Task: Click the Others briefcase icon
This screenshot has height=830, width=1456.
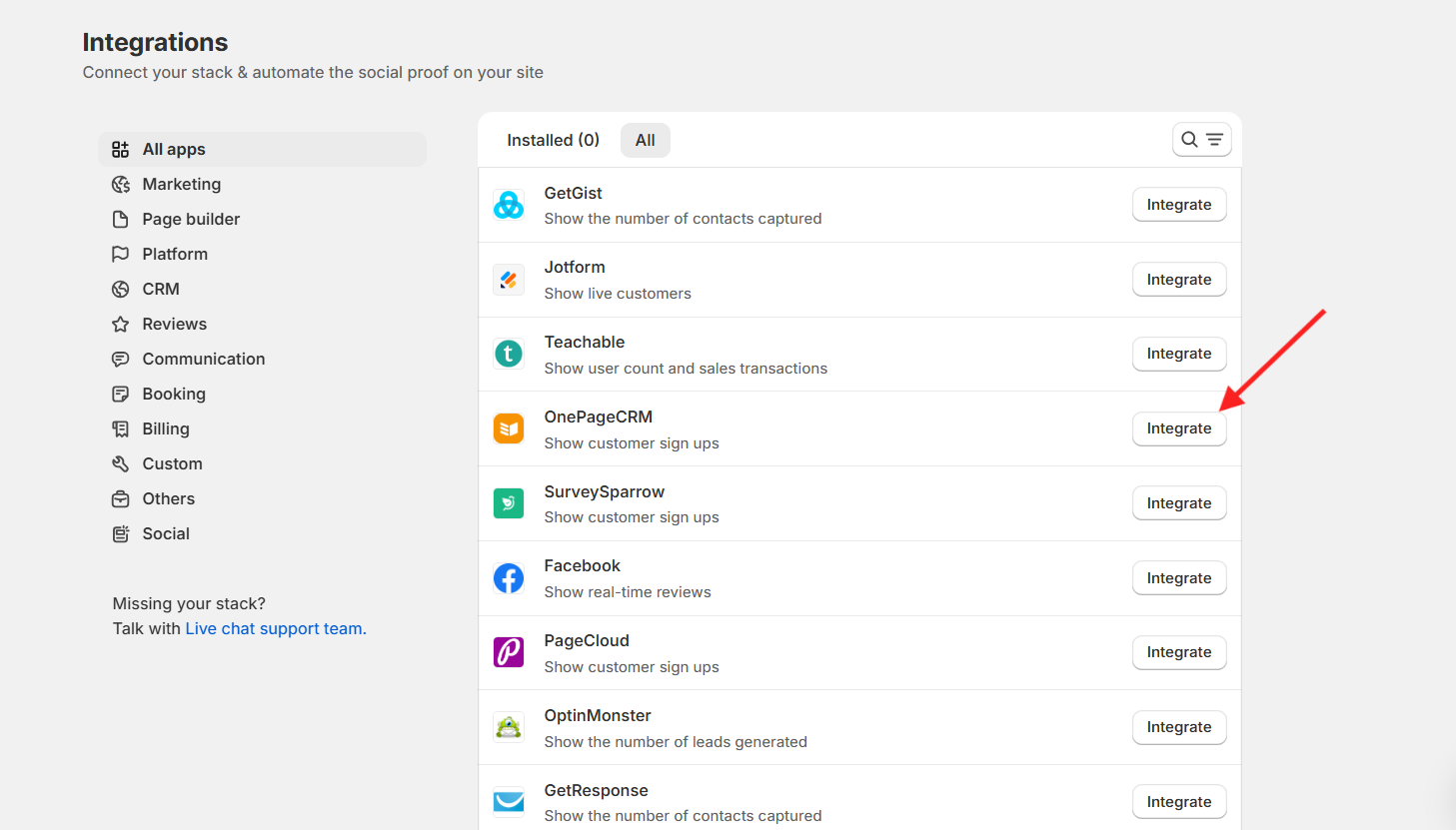Action: pos(121,499)
